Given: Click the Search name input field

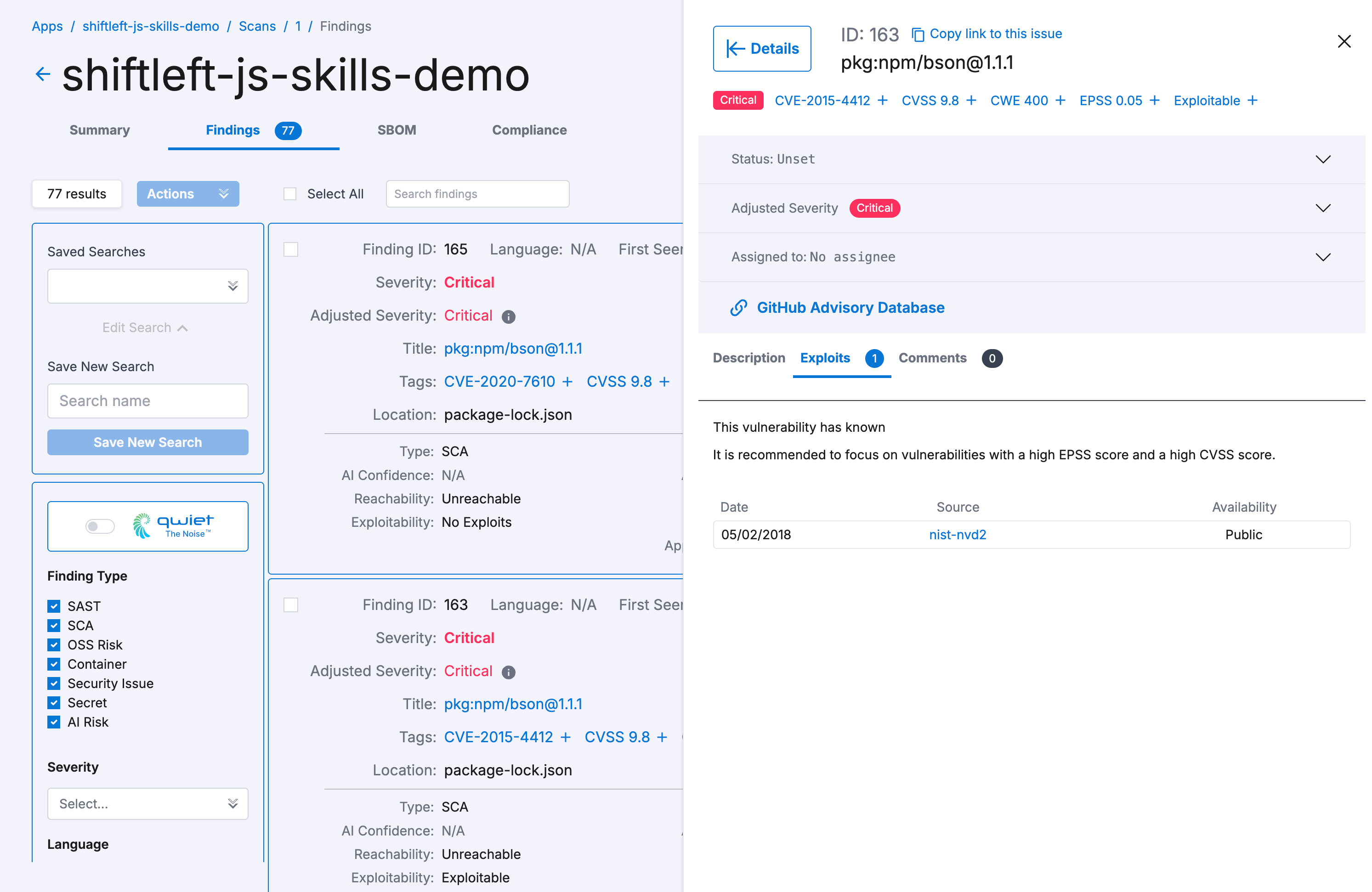Looking at the screenshot, I should pyautogui.click(x=147, y=401).
